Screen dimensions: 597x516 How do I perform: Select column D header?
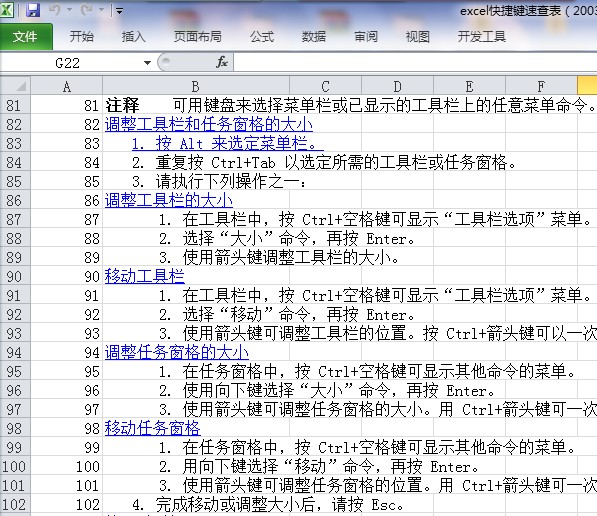pos(397,86)
